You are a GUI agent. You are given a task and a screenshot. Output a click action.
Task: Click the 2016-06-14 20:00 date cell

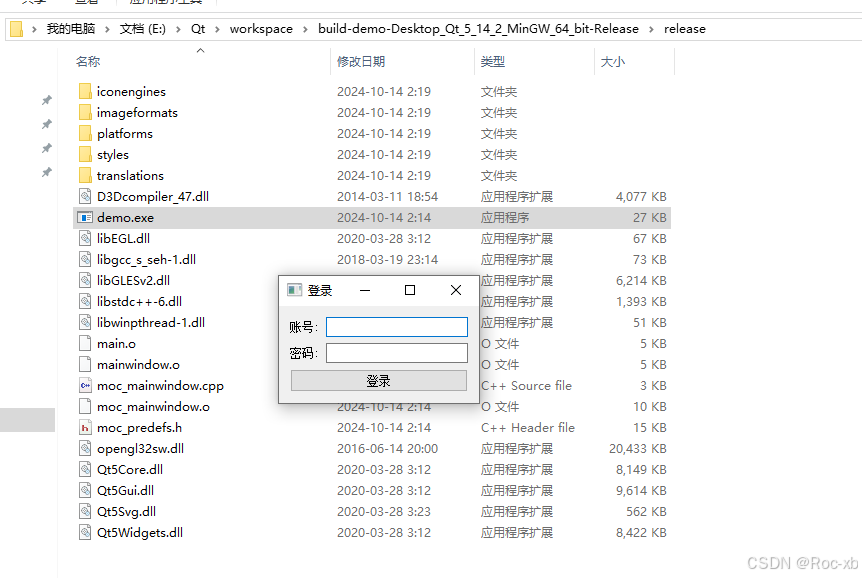tap(388, 449)
